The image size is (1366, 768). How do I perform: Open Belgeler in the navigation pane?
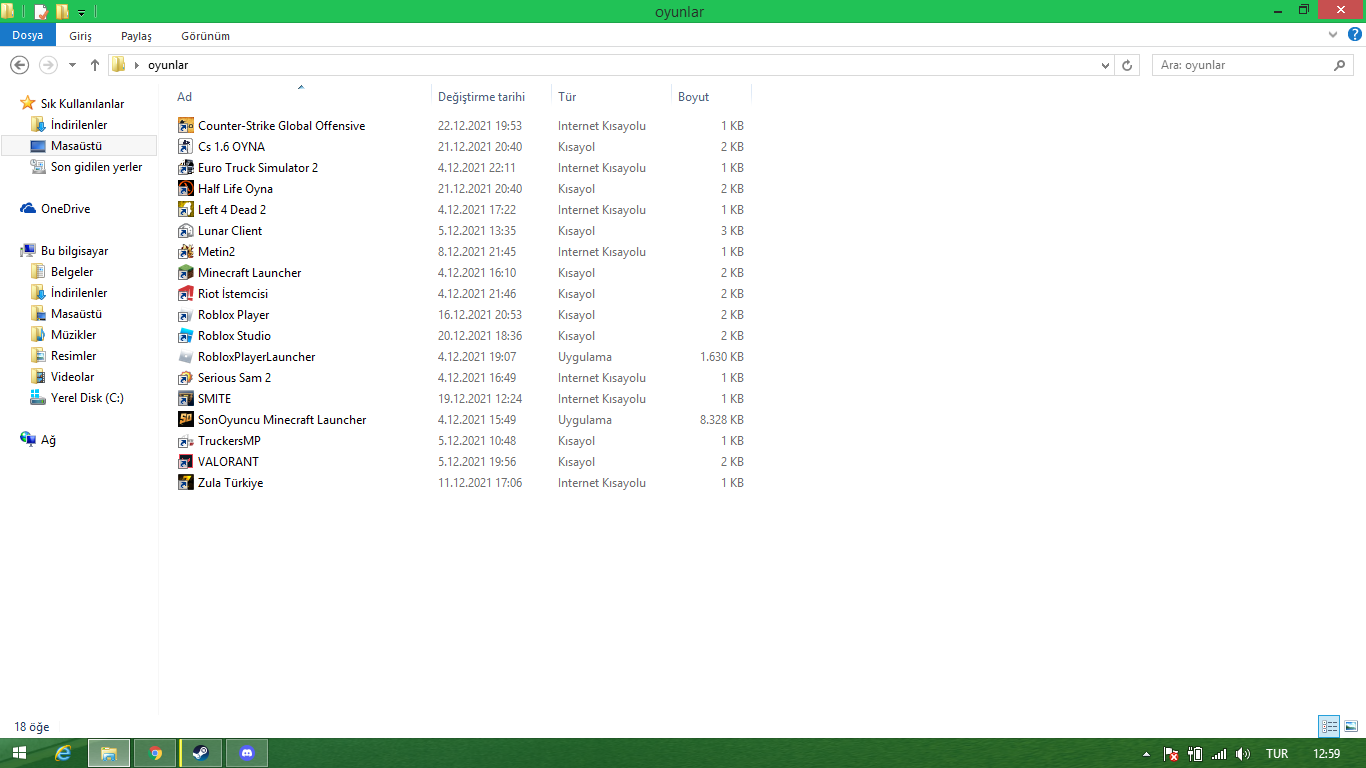pyautogui.click(x=72, y=272)
